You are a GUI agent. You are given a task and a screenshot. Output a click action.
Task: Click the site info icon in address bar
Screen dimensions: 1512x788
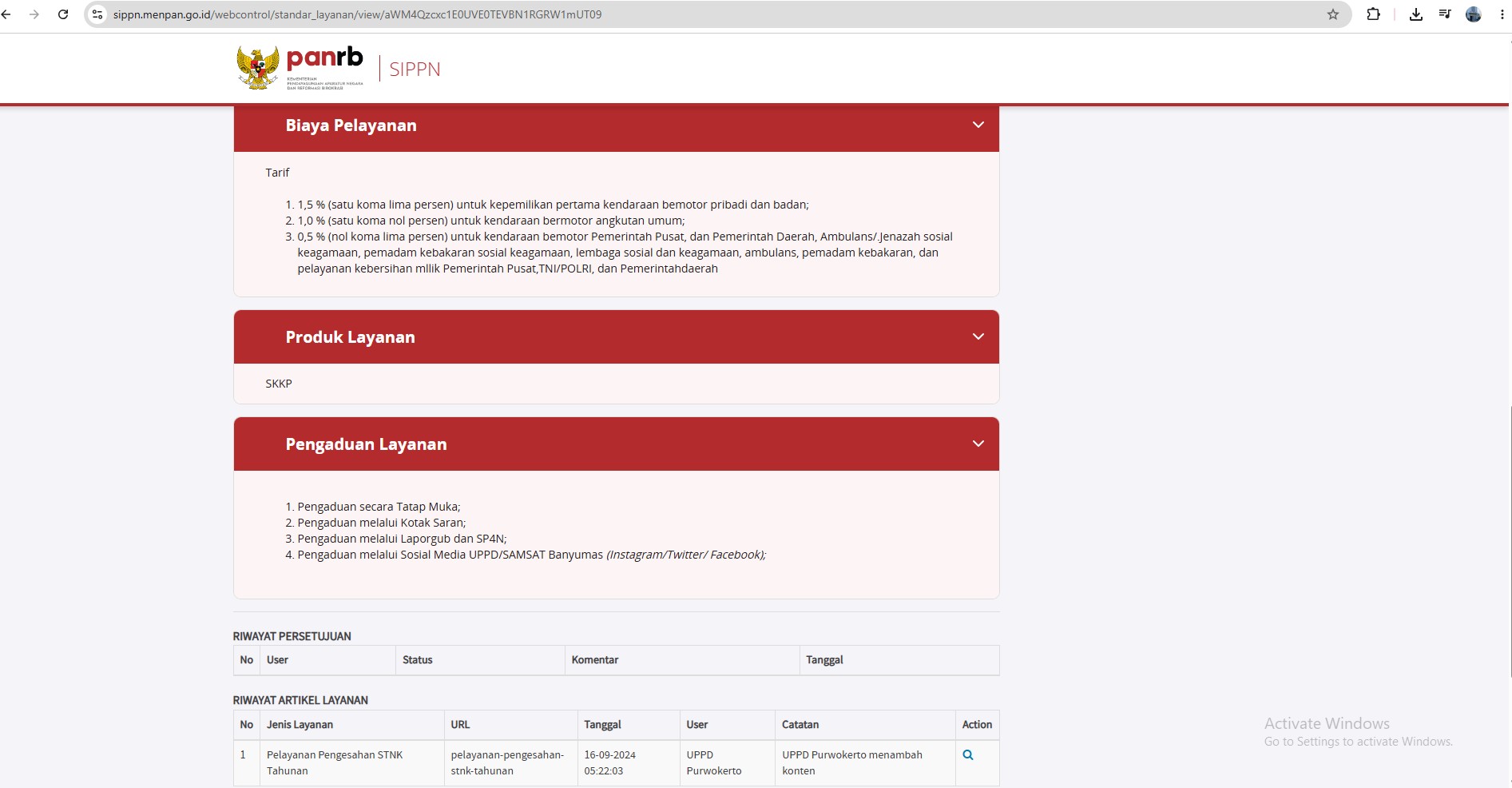coord(97,14)
